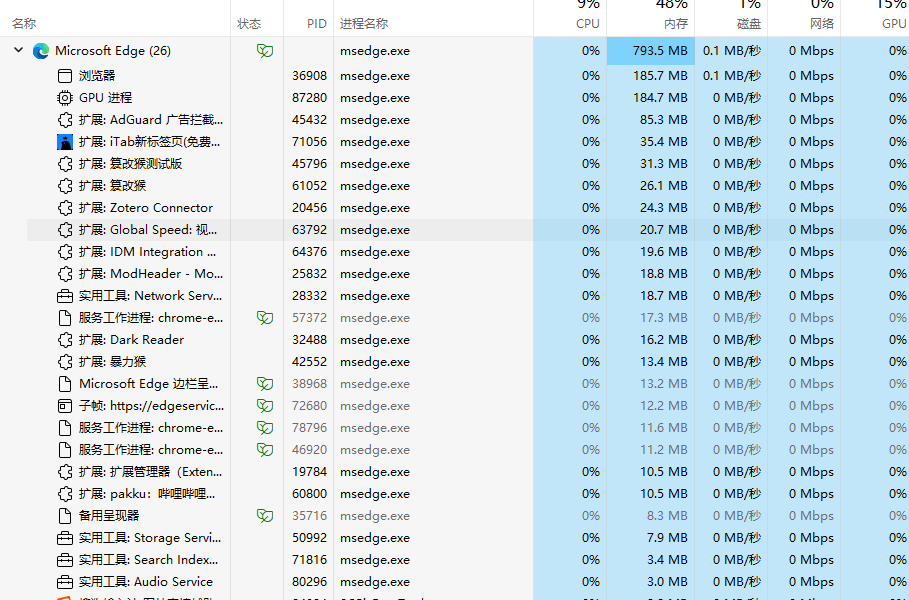Click the toolbox icon for Storage Service utility
909x600 pixels.
[x=65, y=539]
